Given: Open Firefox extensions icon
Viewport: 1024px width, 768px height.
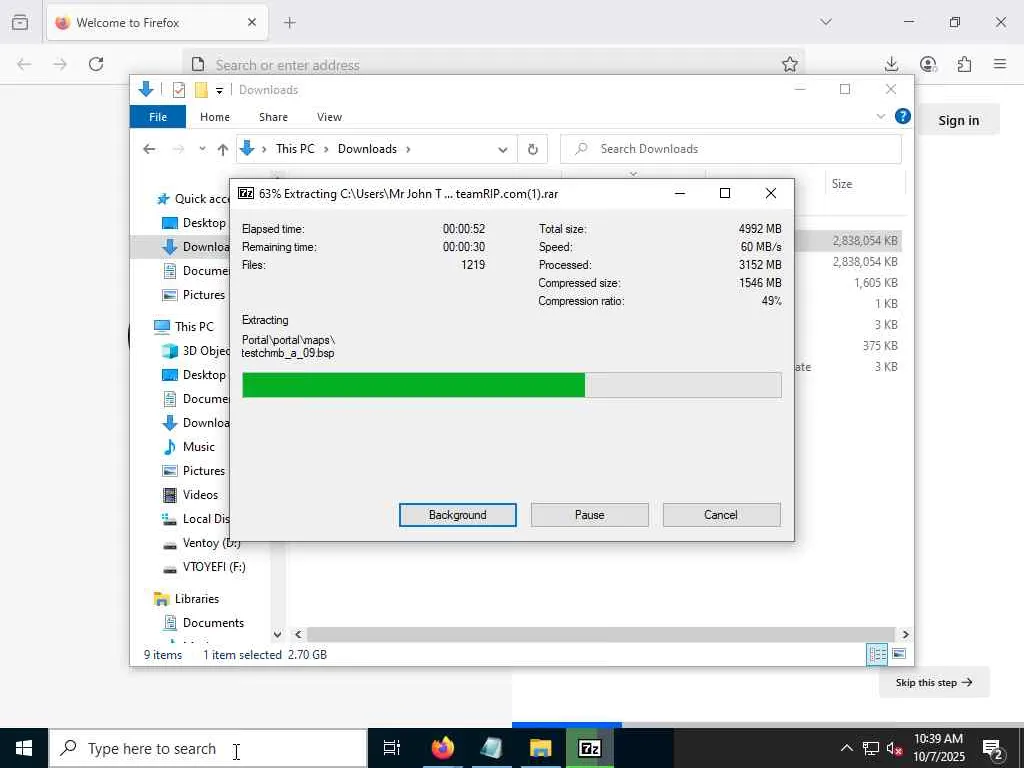Looking at the screenshot, I should 964,64.
